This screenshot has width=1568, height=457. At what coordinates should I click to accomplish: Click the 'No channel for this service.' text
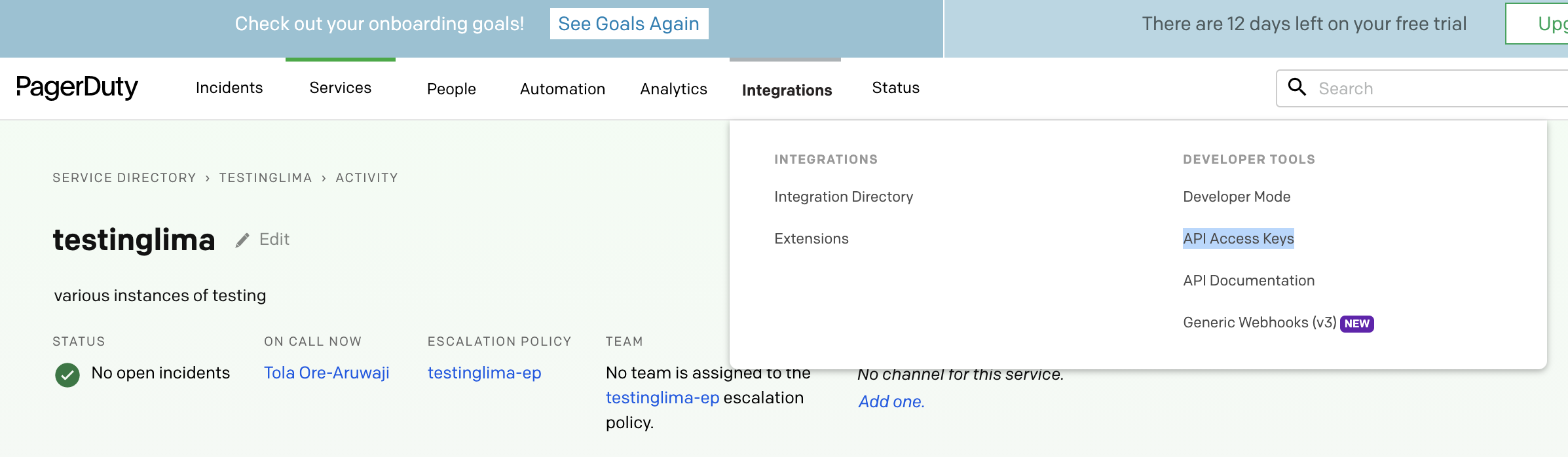pyautogui.click(x=960, y=375)
